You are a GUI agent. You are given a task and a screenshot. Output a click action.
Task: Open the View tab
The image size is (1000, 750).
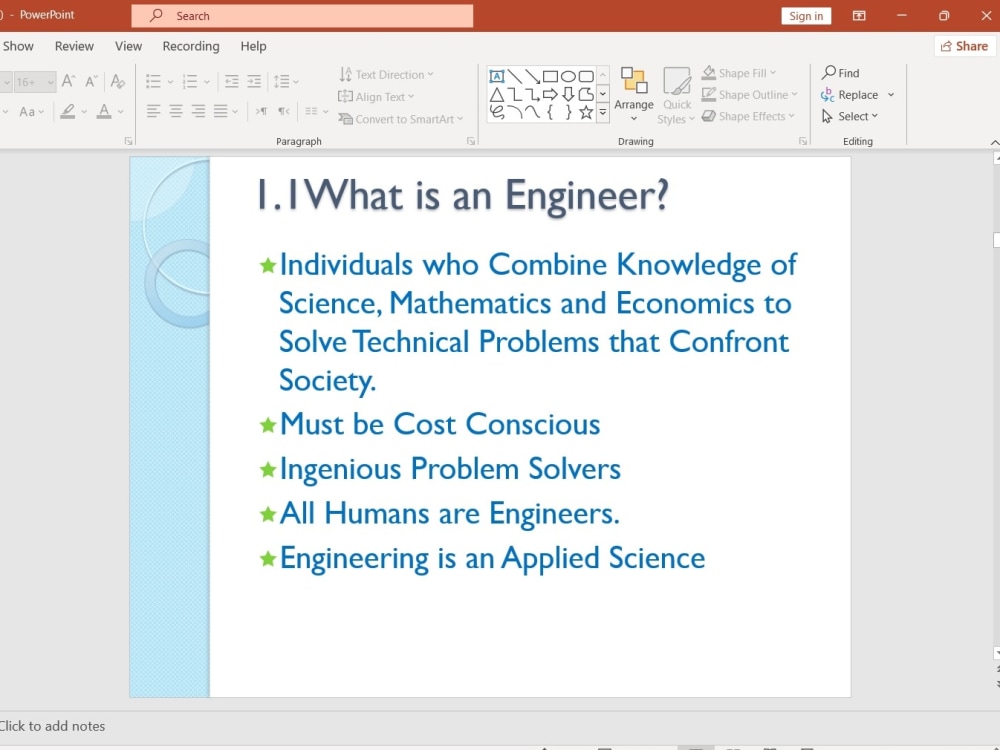[128, 46]
